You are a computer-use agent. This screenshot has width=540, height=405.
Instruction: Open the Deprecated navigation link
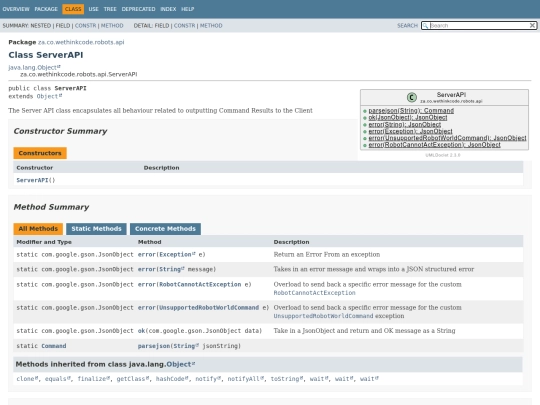point(138,9)
